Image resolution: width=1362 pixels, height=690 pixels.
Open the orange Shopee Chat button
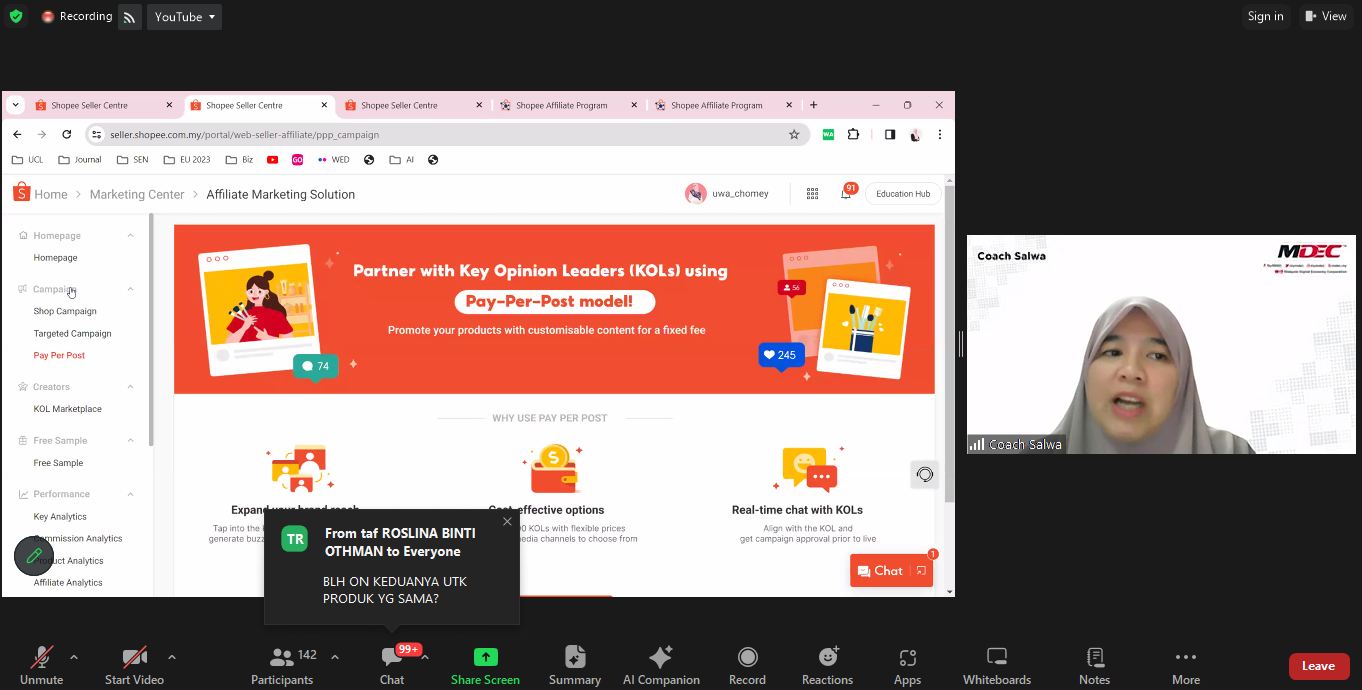click(x=891, y=570)
